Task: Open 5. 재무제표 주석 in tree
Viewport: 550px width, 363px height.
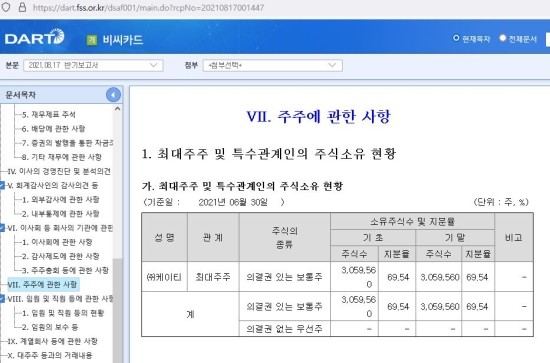Action: [48, 115]
